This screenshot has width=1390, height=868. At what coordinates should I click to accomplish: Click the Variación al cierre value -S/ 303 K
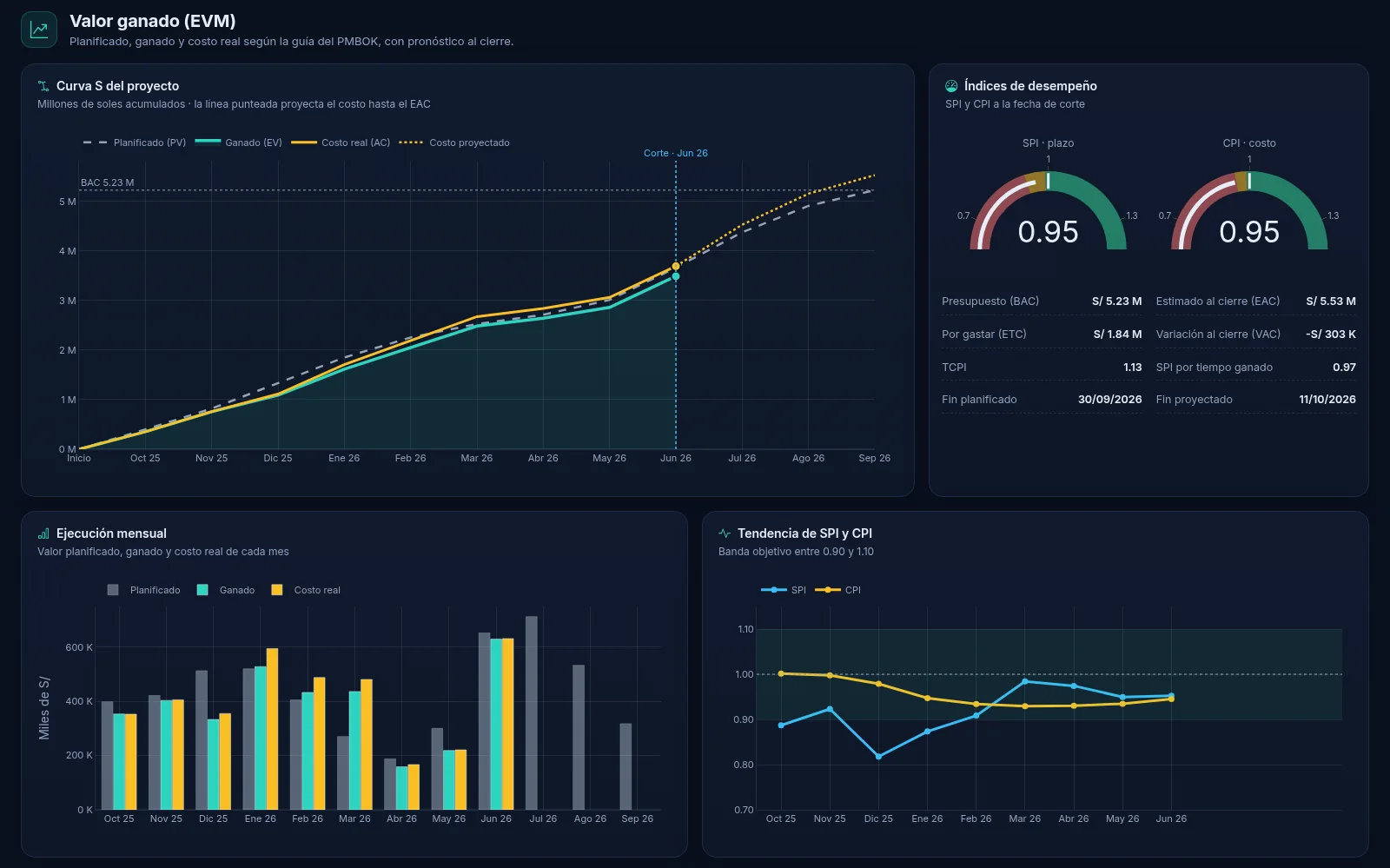[x=1331, y=335]
